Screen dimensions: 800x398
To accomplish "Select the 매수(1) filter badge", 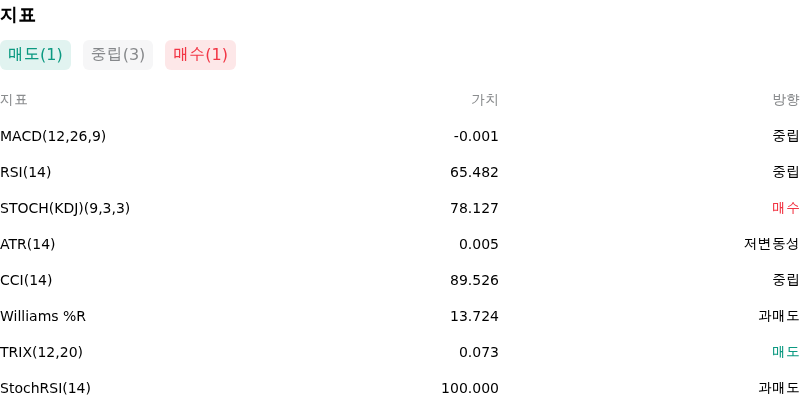I will (201, 55).
